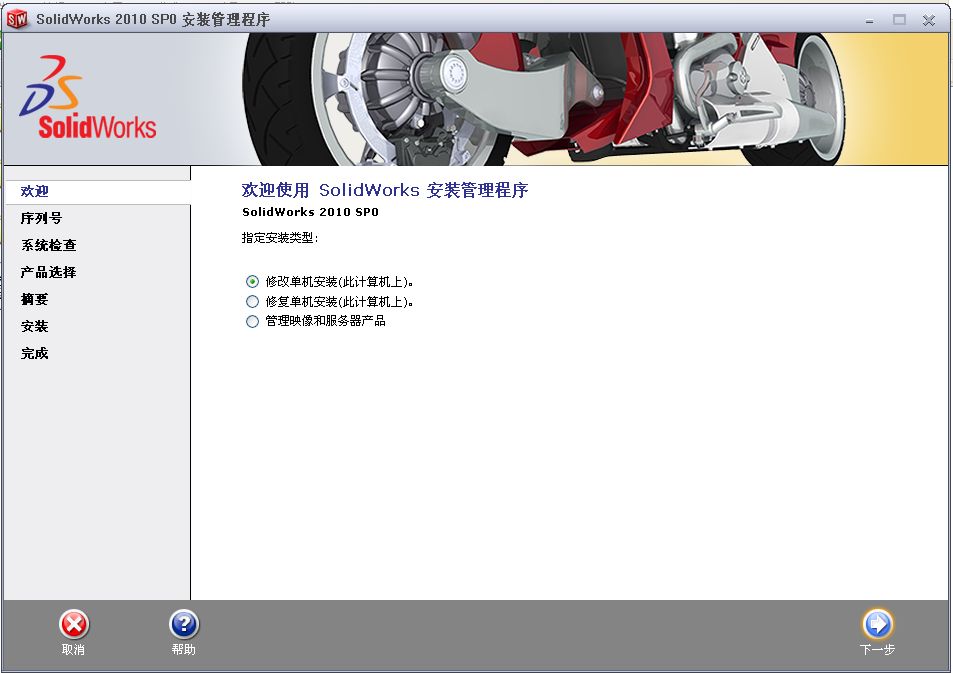Go to the 欢迎 (Welcome) step
This screenshot has width=953, height=673.
(x=97, y=192)
